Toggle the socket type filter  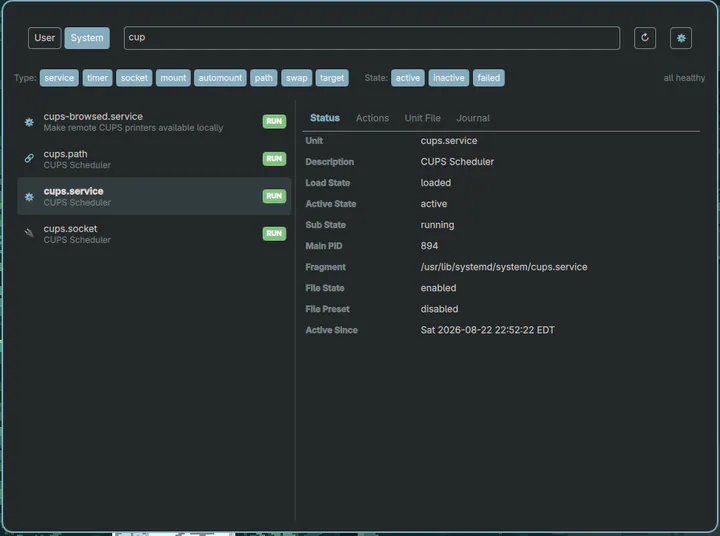coord(134,78)
